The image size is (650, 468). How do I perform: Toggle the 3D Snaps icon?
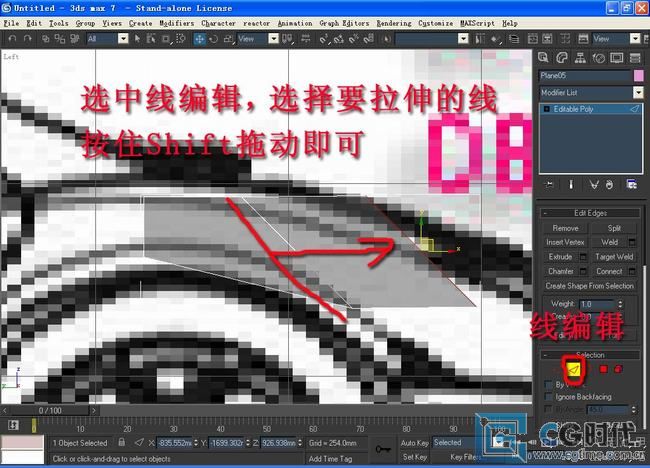click(x=324, y=39)
